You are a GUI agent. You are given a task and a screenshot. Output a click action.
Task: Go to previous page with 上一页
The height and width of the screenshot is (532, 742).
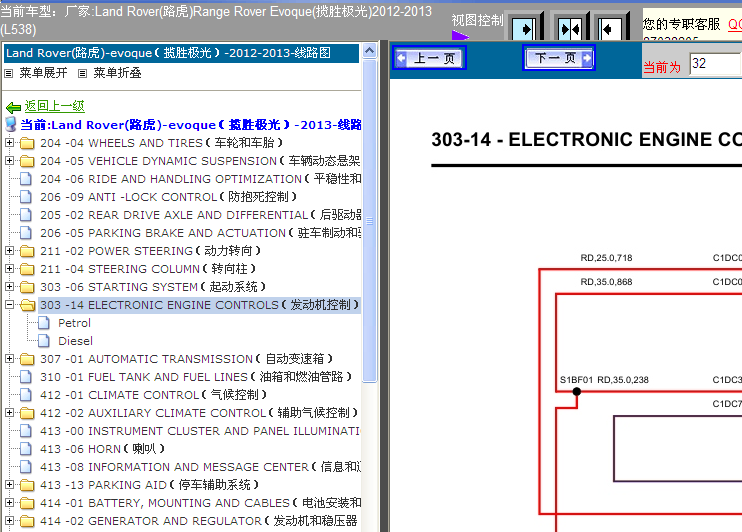click(430, 58)
